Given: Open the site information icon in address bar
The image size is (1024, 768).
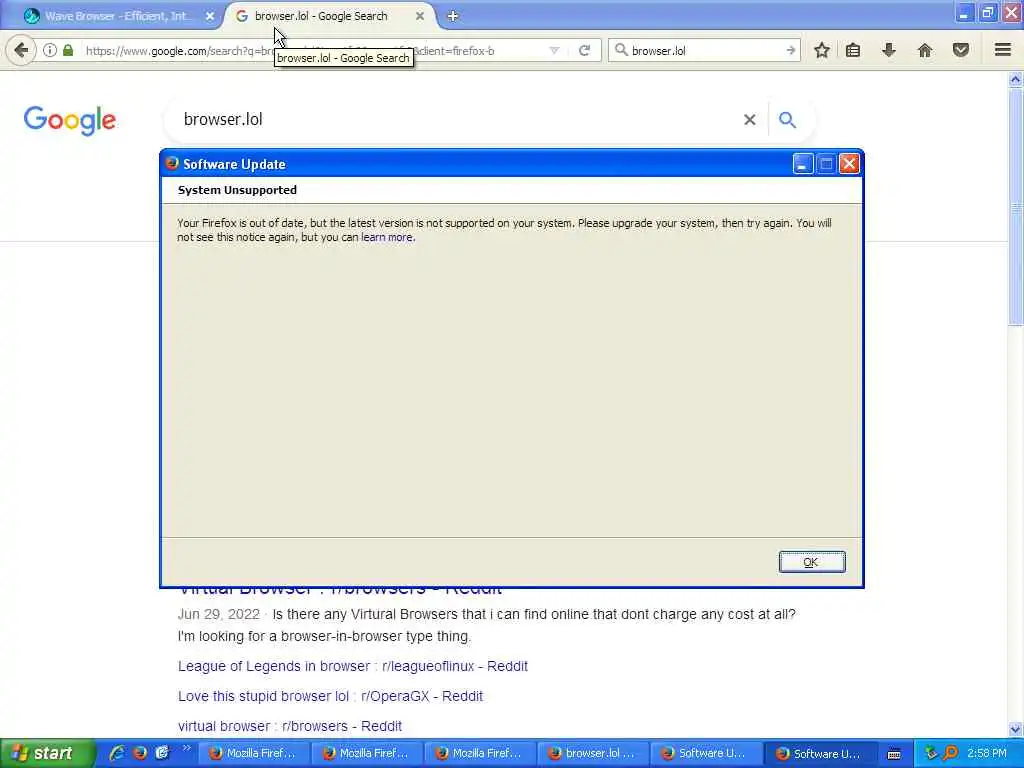Looking at the screenshot, I should [x=50, y=50].
